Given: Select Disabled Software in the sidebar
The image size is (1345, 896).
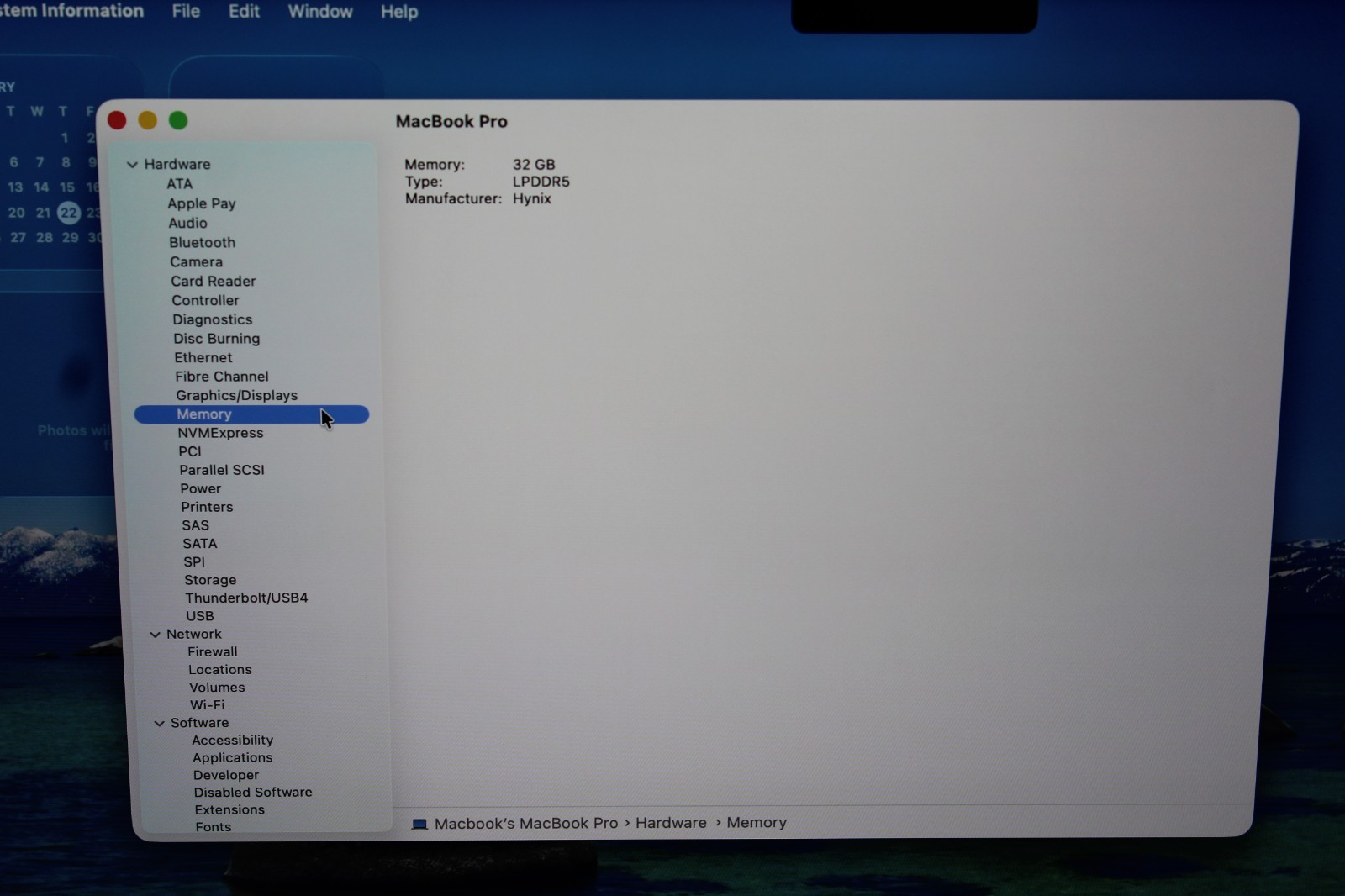Looking at the screenshot, I should pos(252,793).
